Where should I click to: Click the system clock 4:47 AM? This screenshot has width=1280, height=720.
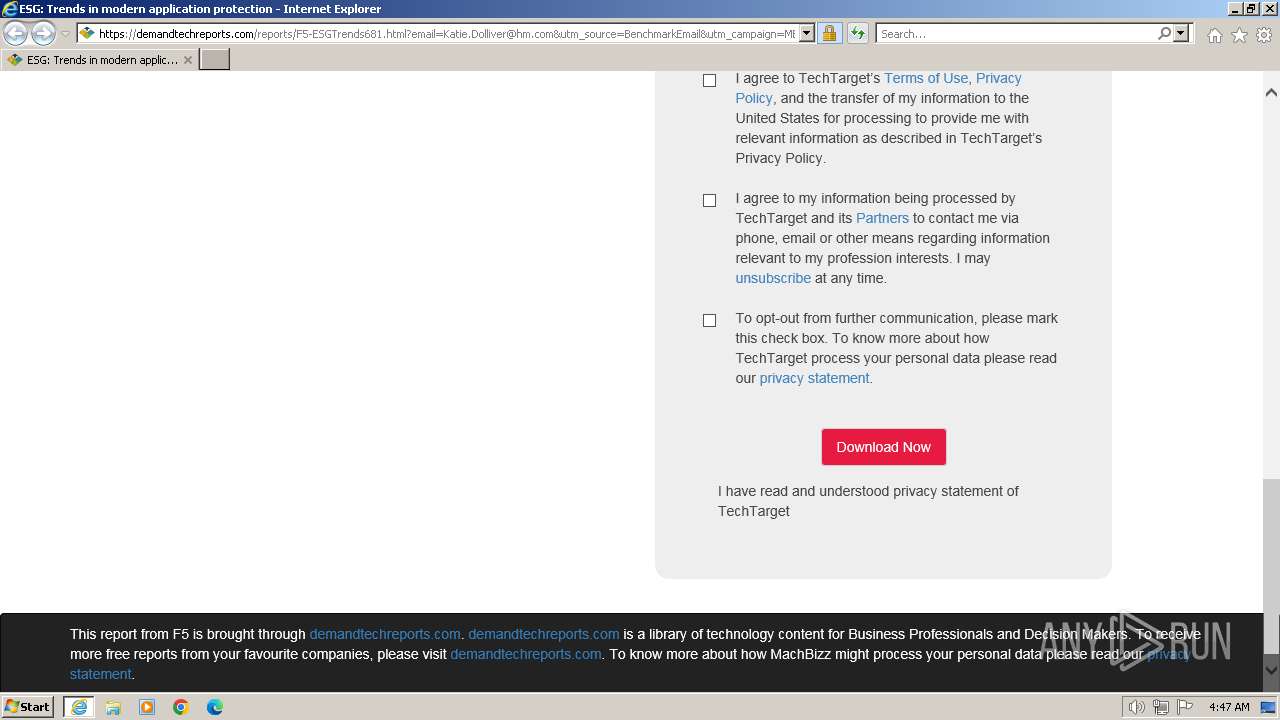[x=1229, y=707]
